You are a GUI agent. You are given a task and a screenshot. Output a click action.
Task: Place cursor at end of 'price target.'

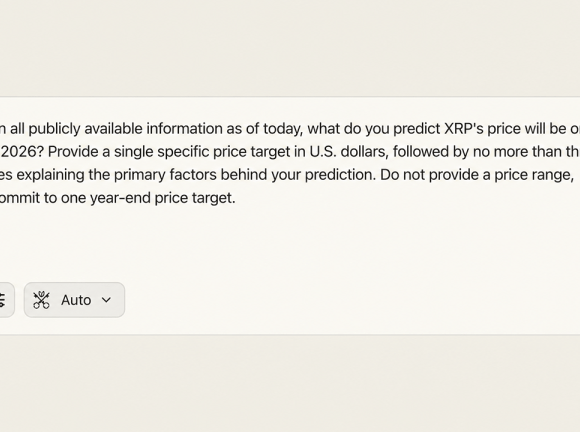pyautogui.click(x=235, y=198)
